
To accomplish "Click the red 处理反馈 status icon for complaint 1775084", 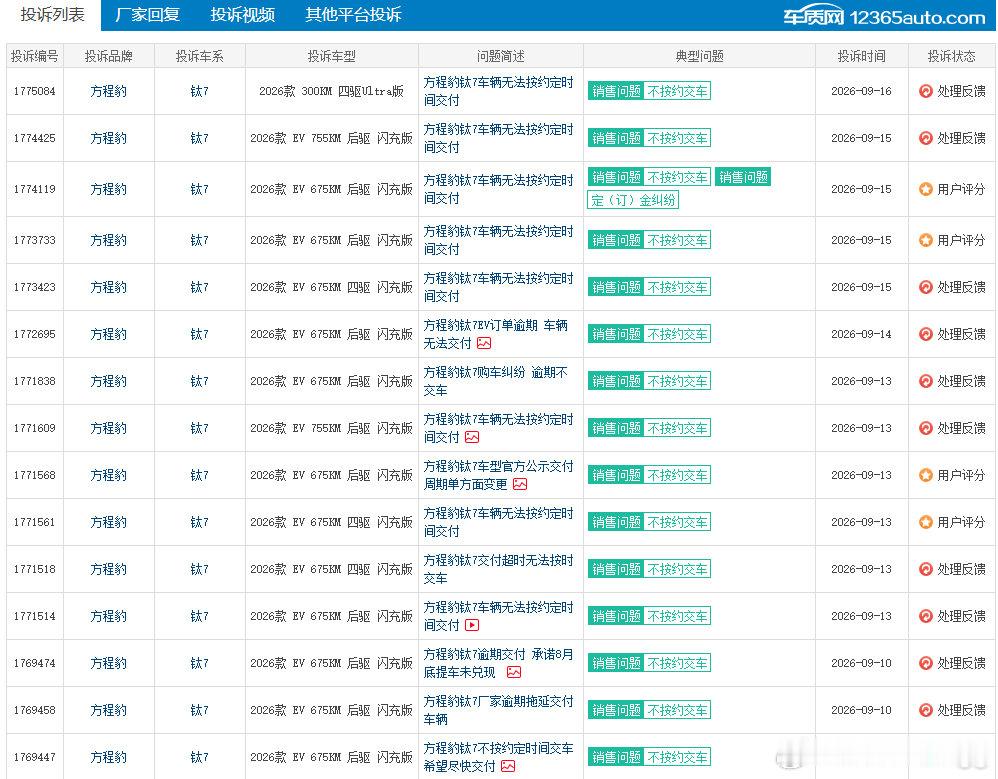I will pyautogui.click(x=925, y=92).
